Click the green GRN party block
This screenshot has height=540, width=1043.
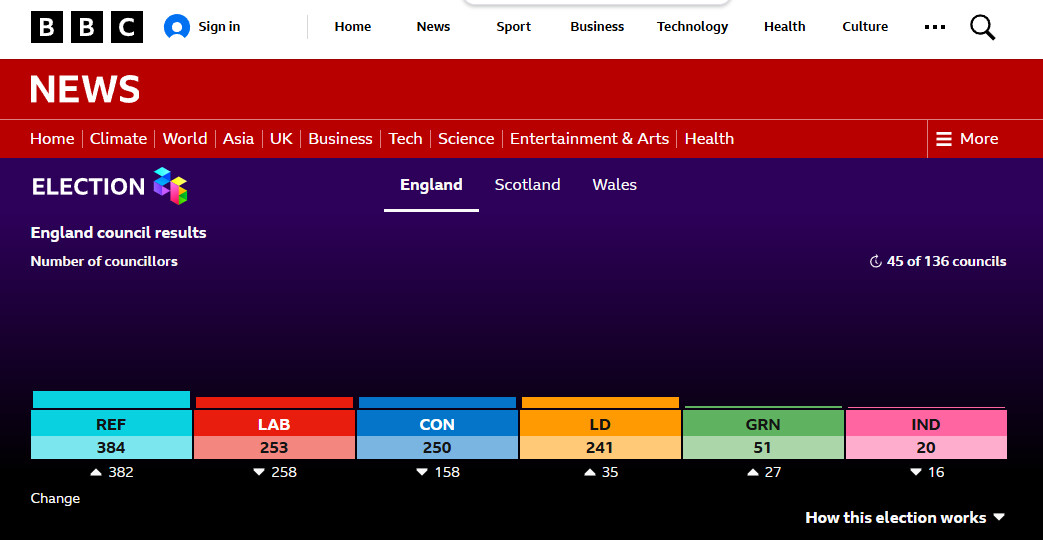click(x=763, y=434)
